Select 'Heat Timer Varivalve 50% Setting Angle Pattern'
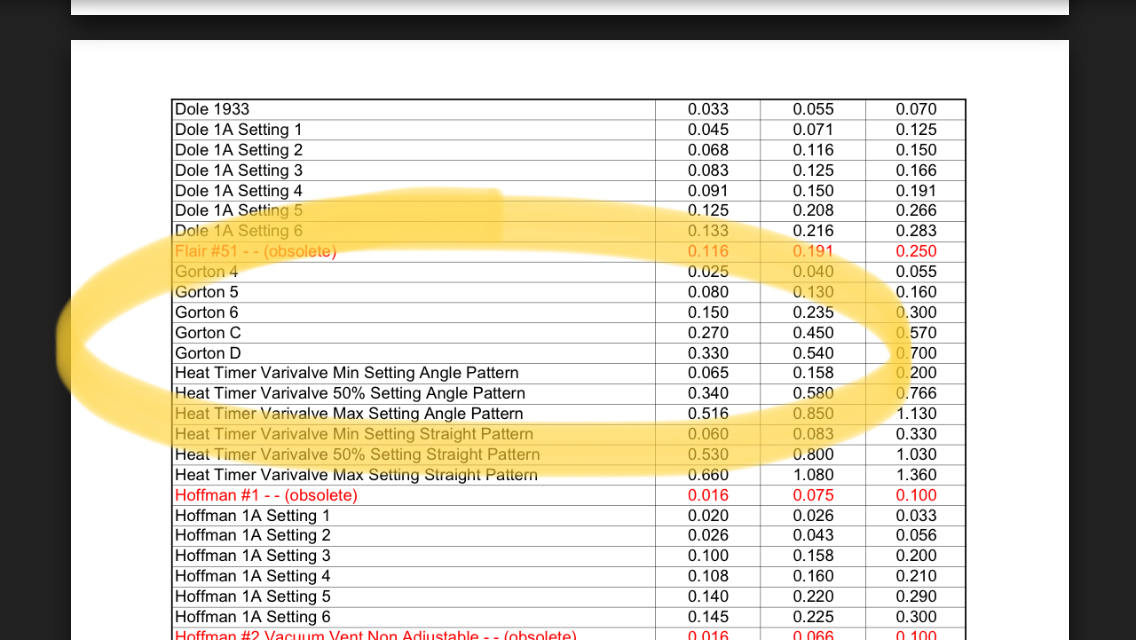Viewport: 1136px width, 640px height. click(x=350, y=393)
